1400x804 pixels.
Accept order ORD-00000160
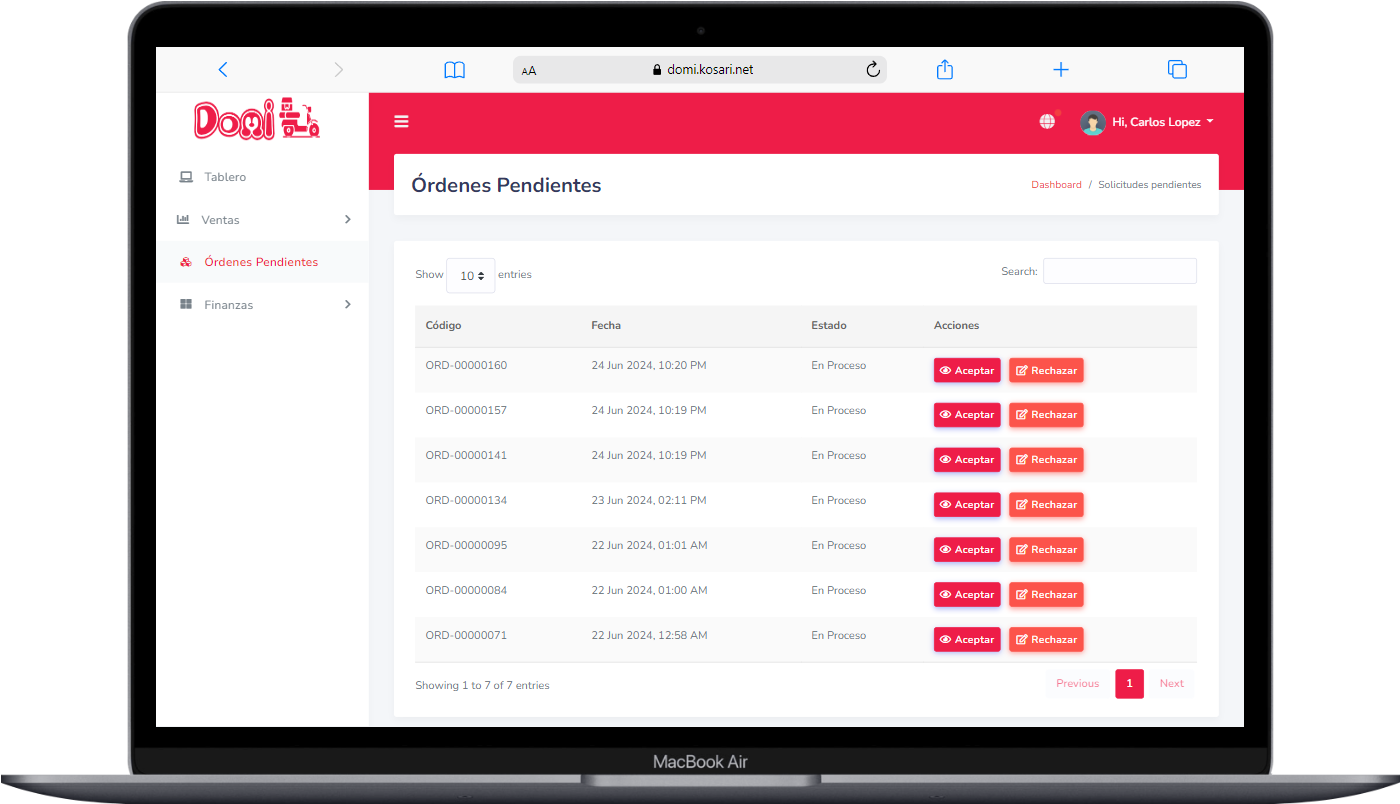(966, 370)
